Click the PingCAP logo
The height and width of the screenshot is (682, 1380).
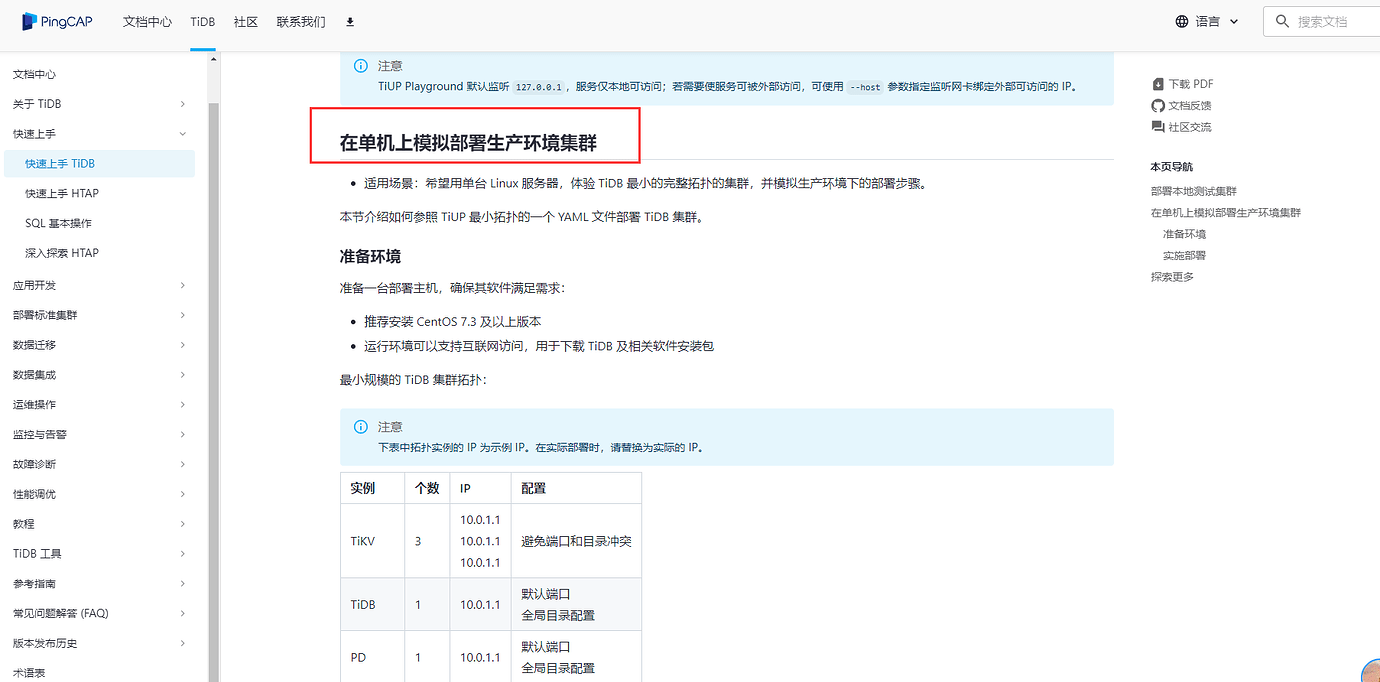[x=57, y=21]
